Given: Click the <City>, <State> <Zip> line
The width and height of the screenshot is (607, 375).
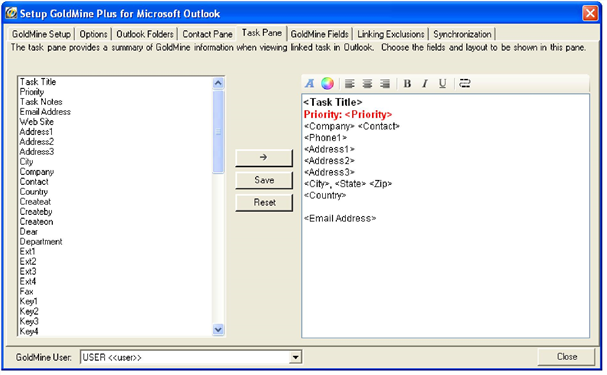Looking at the screenshot, I should [348, 184].
